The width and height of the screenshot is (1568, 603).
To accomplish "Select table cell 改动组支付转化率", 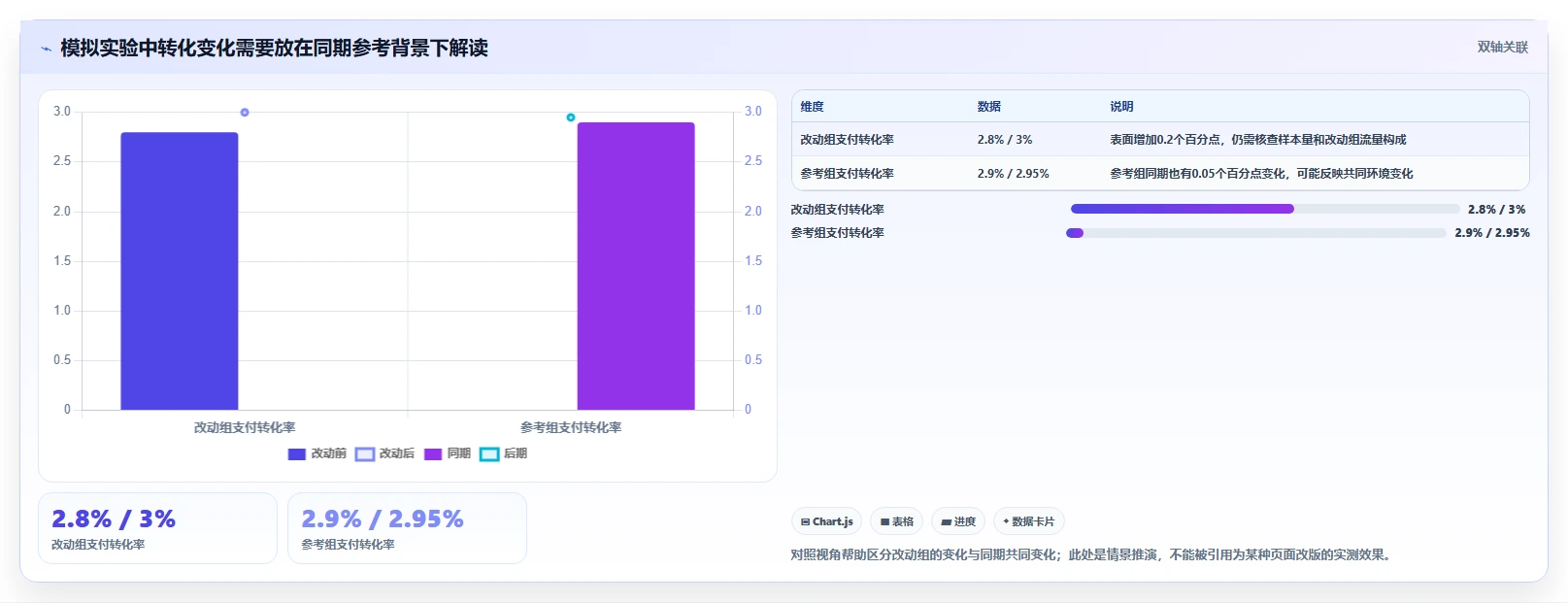I will coord(847,140).
